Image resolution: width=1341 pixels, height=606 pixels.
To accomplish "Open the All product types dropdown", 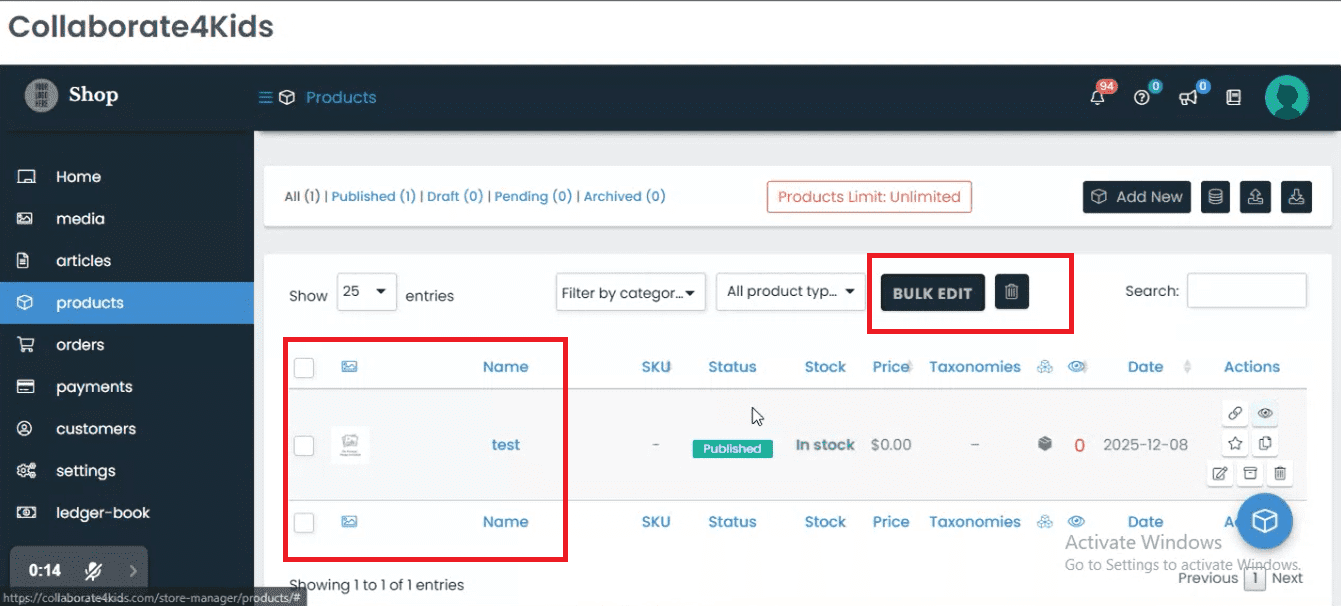I will click(790, 292).
